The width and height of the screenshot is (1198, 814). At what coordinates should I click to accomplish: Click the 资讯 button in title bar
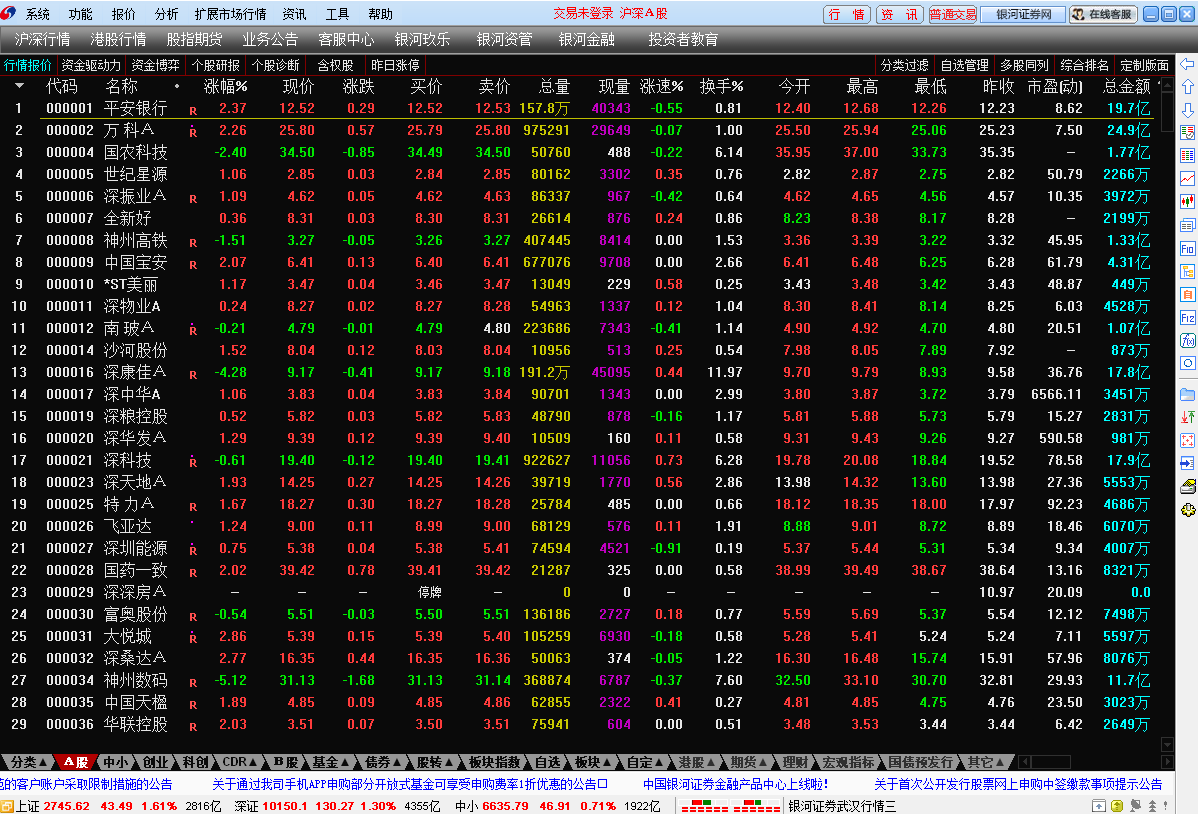(899, 15)
